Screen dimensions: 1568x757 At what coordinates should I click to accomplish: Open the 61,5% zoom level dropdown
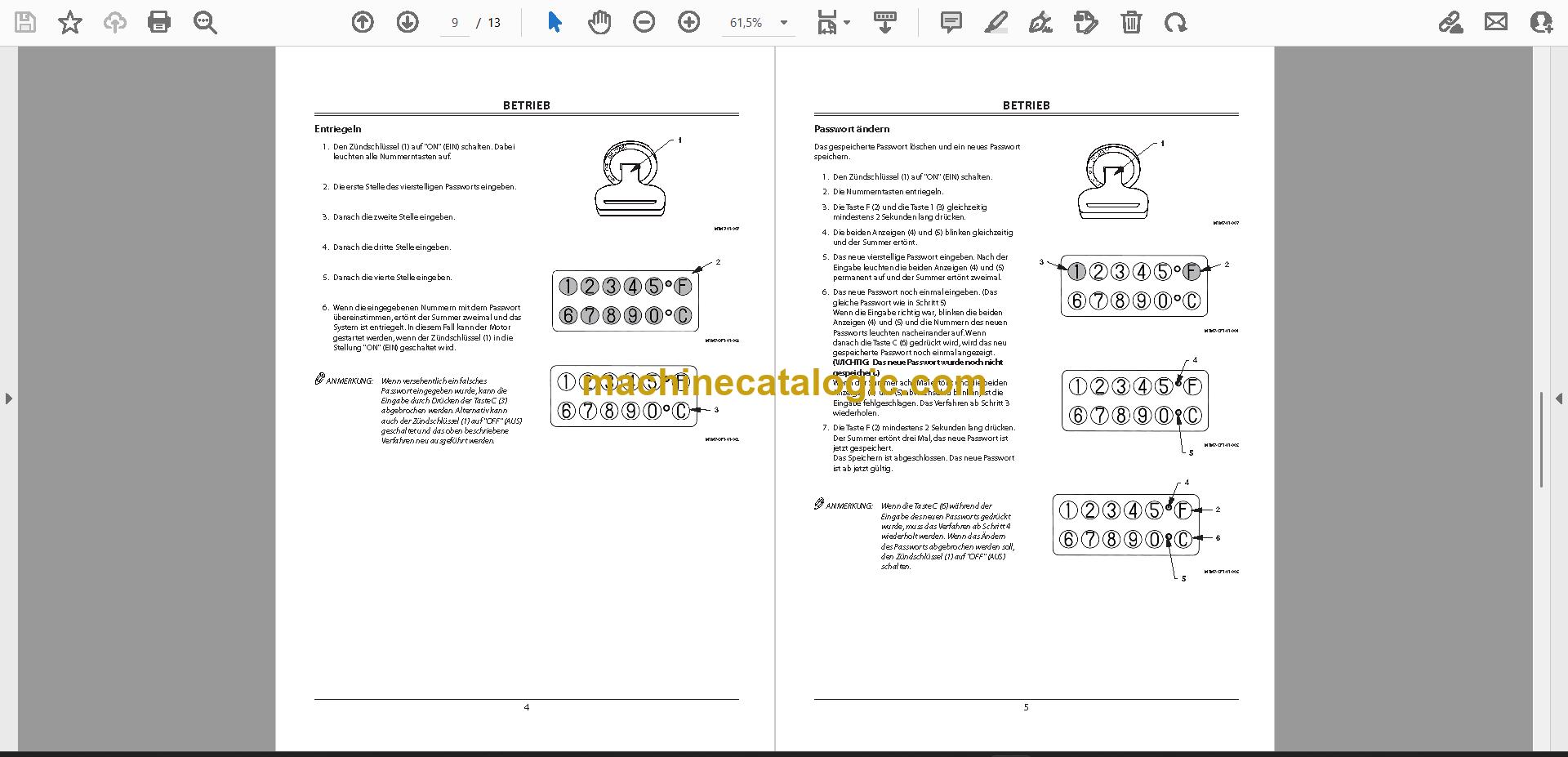pos(759,23)
